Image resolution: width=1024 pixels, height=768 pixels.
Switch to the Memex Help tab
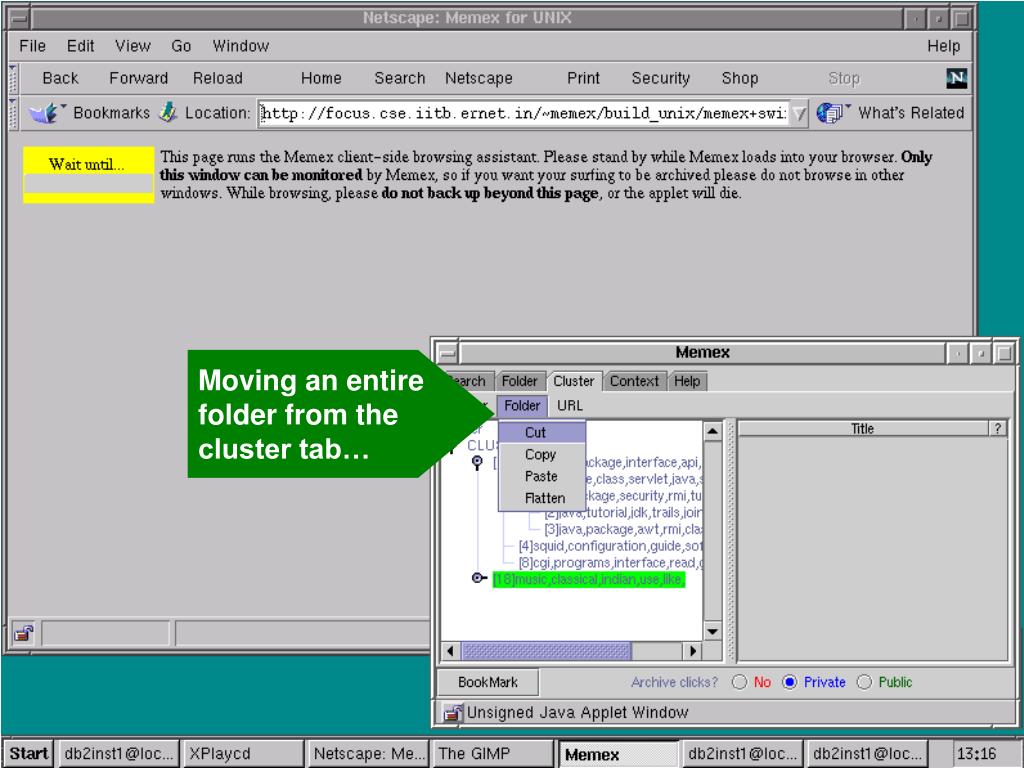coord(687,381)
